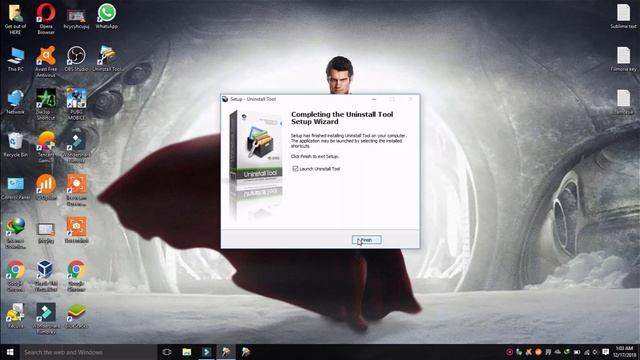Select the This PC desktop icon
640x360 pixels.
pos(16,60)
